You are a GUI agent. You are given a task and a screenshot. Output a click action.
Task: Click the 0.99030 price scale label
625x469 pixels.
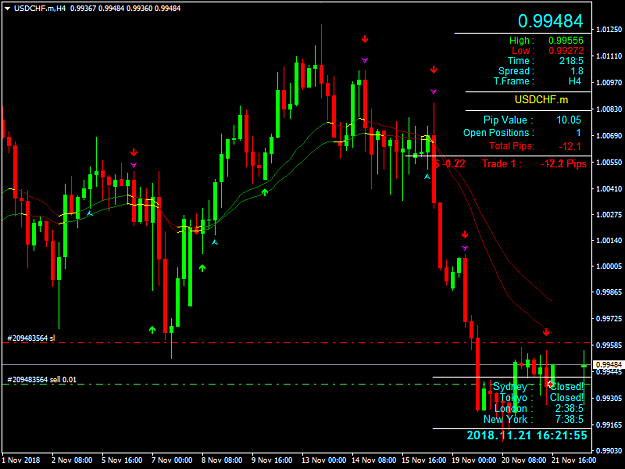[x=609, y=451]
